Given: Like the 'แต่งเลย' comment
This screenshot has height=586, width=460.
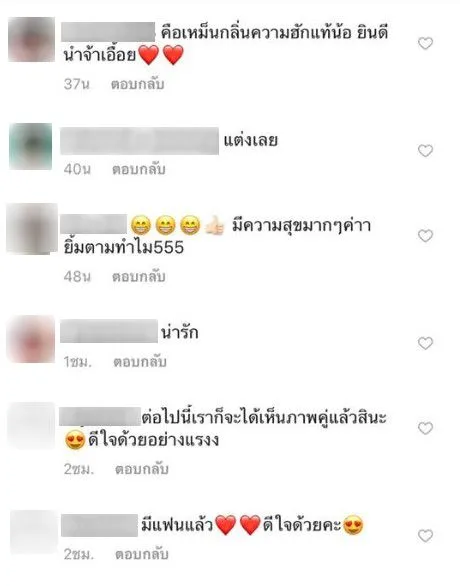Looking at the screenshot, I should pos(425,151).
